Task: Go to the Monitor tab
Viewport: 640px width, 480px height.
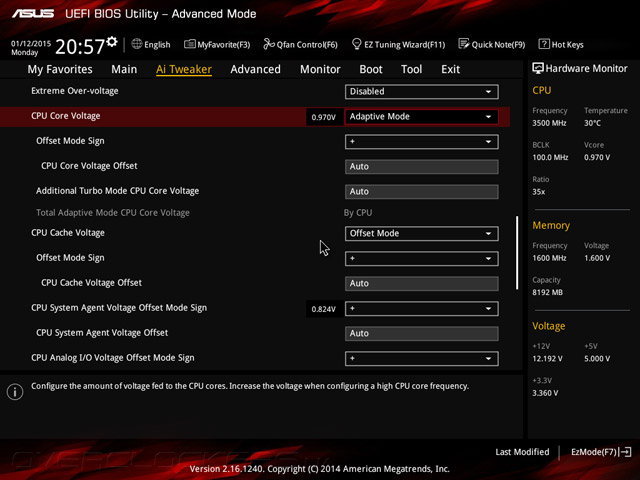Action: tap(320, 69)
